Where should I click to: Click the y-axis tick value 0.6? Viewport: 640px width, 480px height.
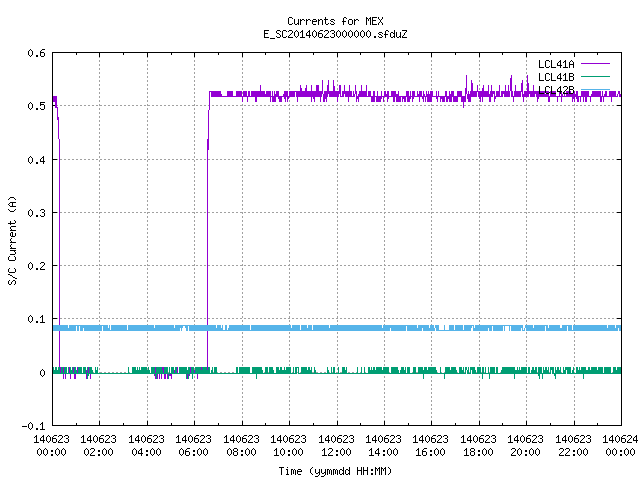[36, 53]
